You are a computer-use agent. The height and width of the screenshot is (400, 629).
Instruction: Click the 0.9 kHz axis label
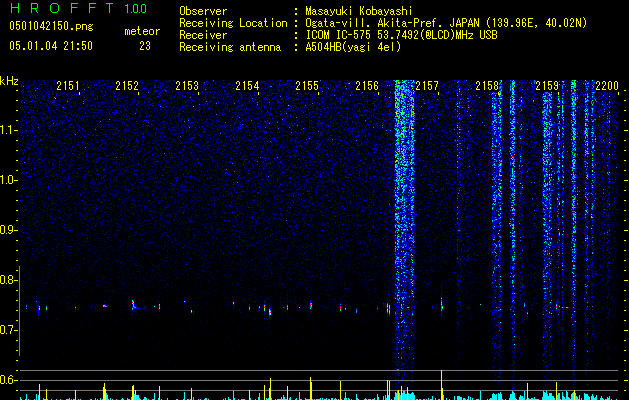coord(8,230)
